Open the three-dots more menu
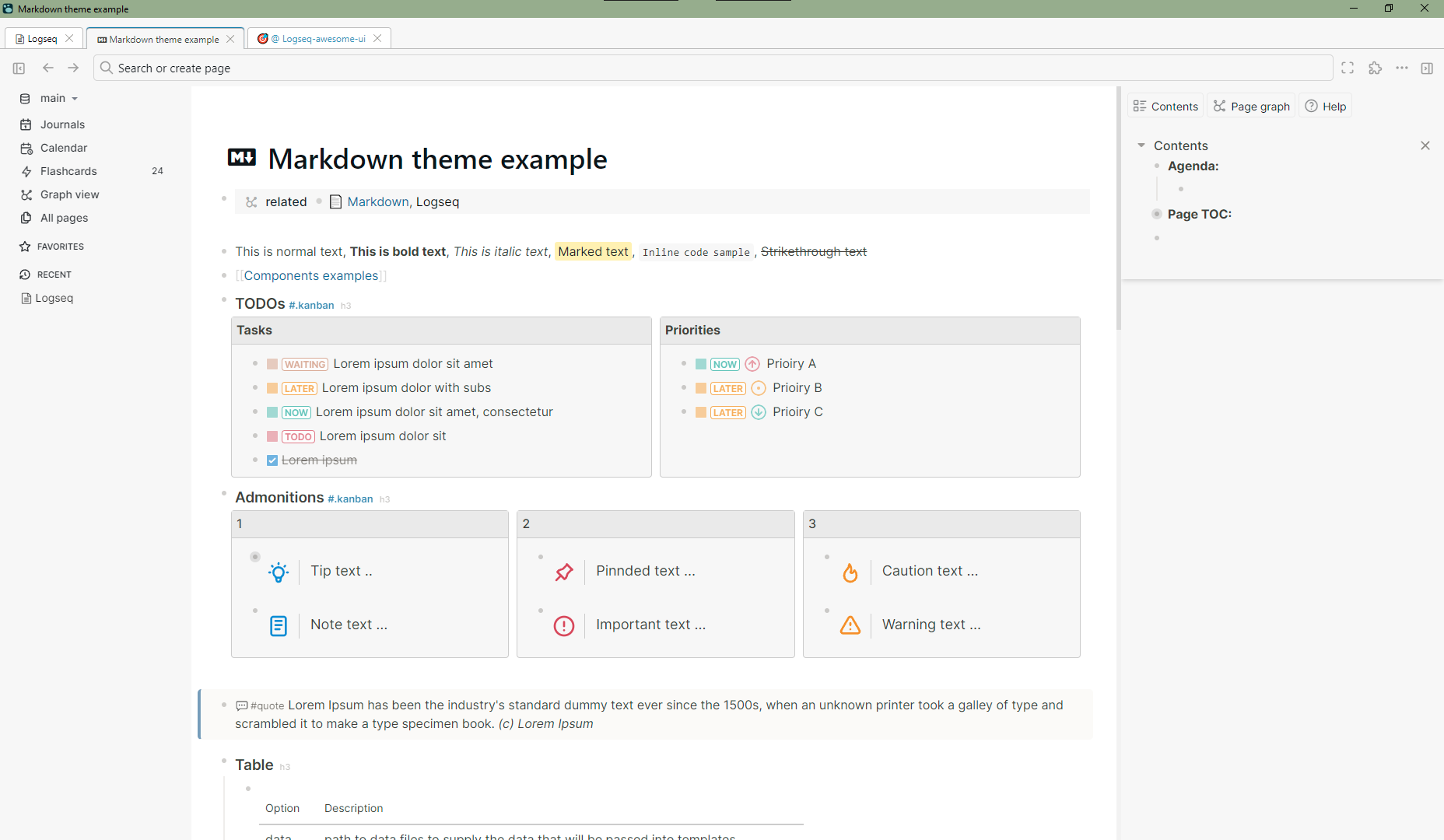Screen dimensions: 1444x840 (x=1402, y=68)
